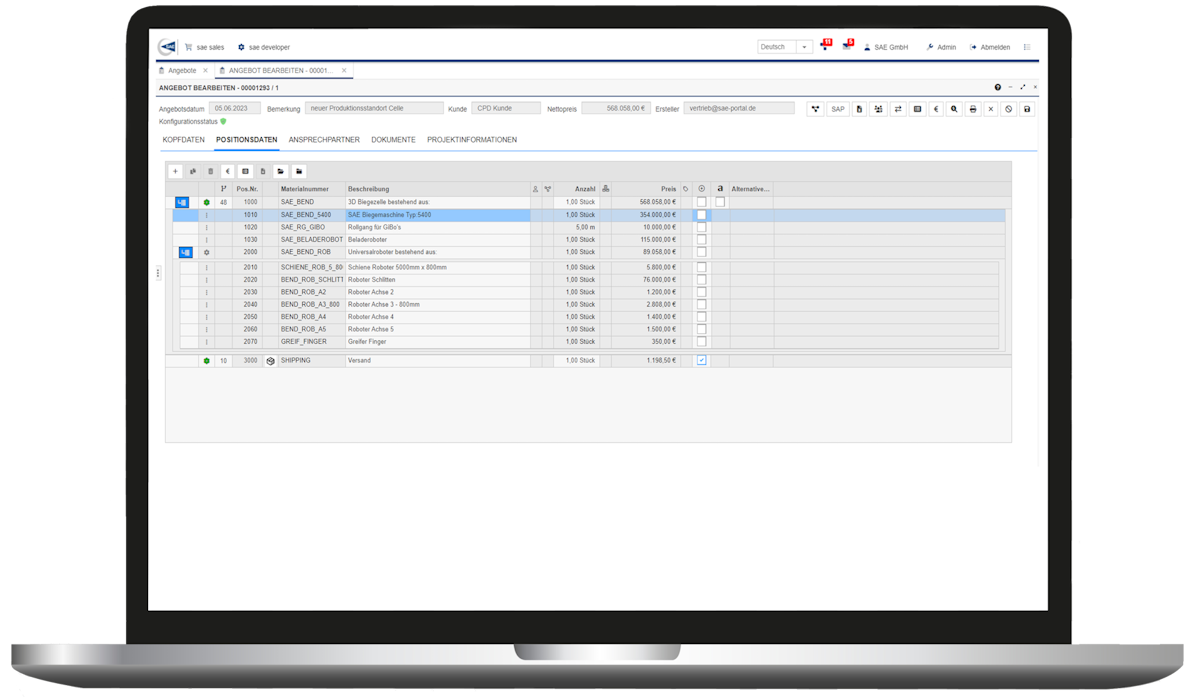Collapse the 3D Biegezelle assembly

pyautogui.click(x=183, y=201)
